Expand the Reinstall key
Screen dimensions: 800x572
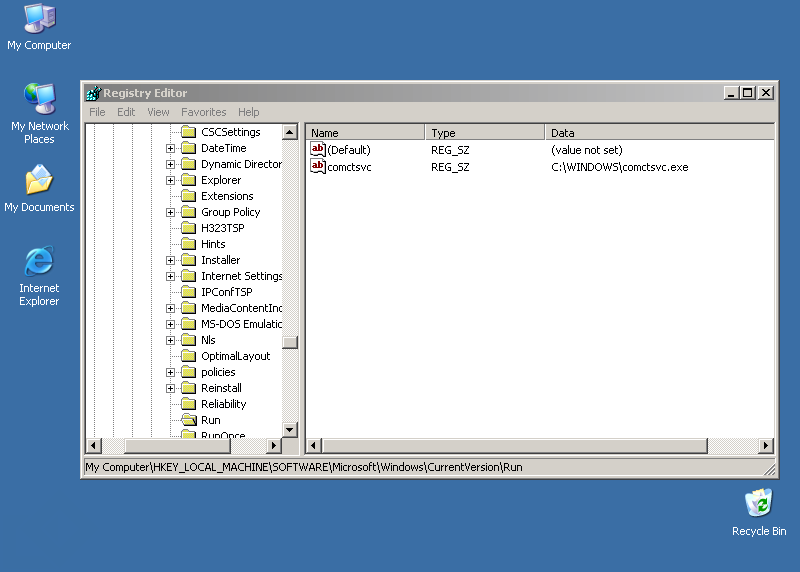(170, 388)
